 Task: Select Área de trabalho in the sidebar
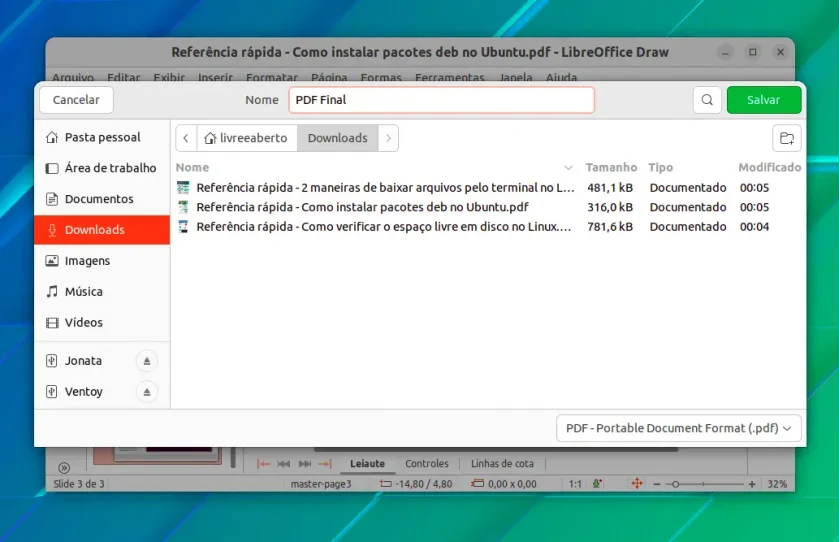click(x=101, y=168)
